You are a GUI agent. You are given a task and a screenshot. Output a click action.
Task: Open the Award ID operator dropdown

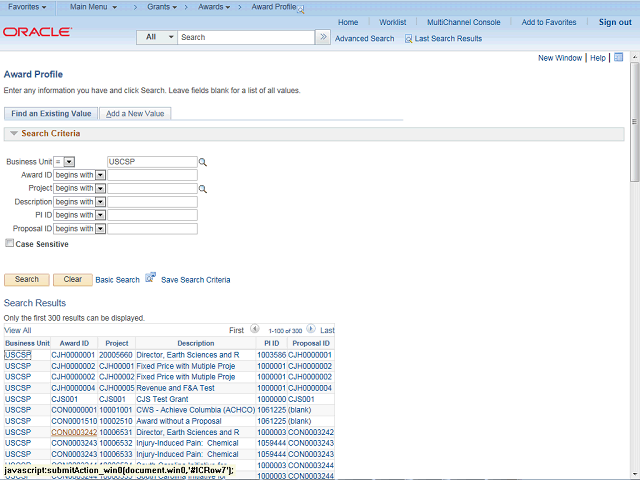point(100,175)
